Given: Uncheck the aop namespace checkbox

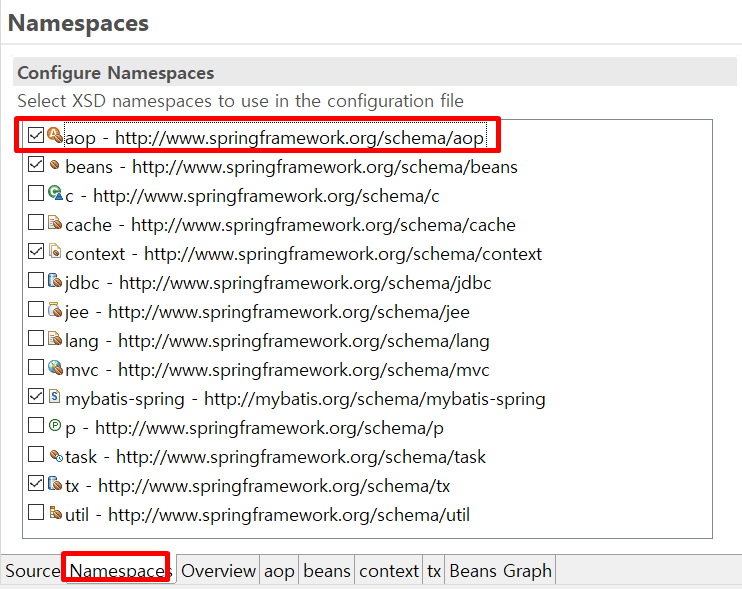Looking at the screenshot, I should 36,135.
